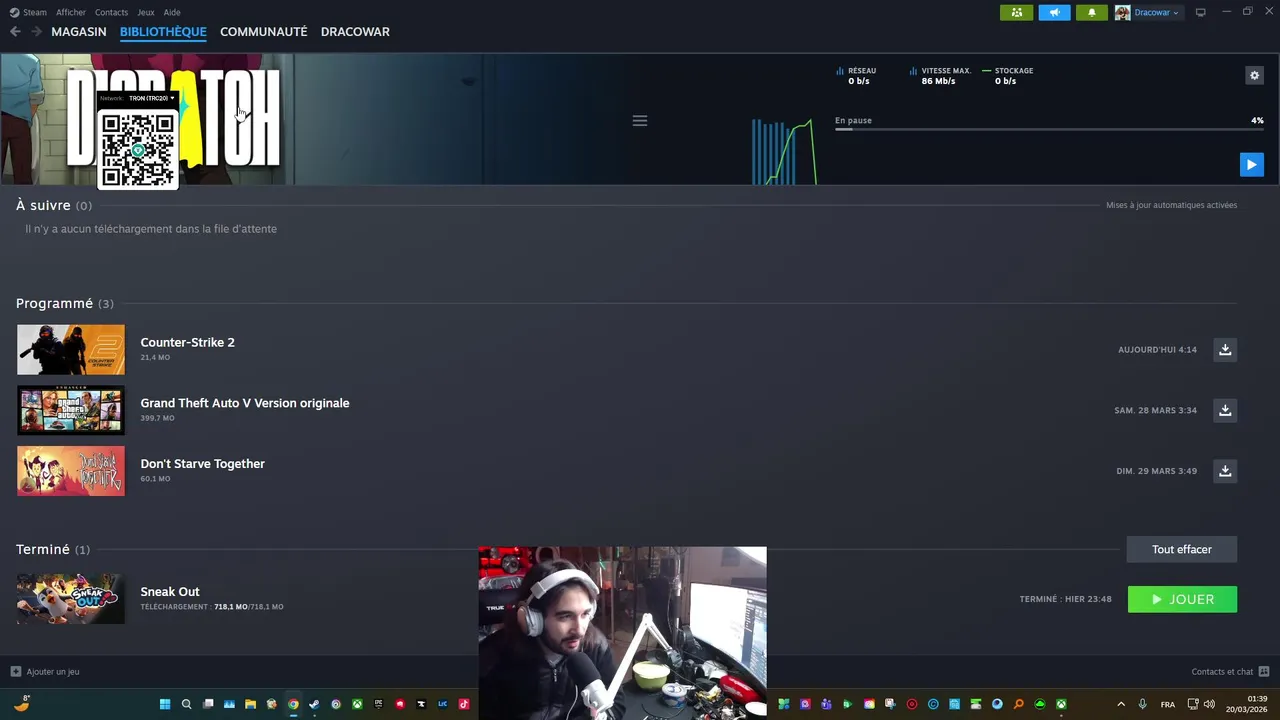The image size is (1280, 720).
Task: Click the Add a game plus icon
Action: point(15,671)
